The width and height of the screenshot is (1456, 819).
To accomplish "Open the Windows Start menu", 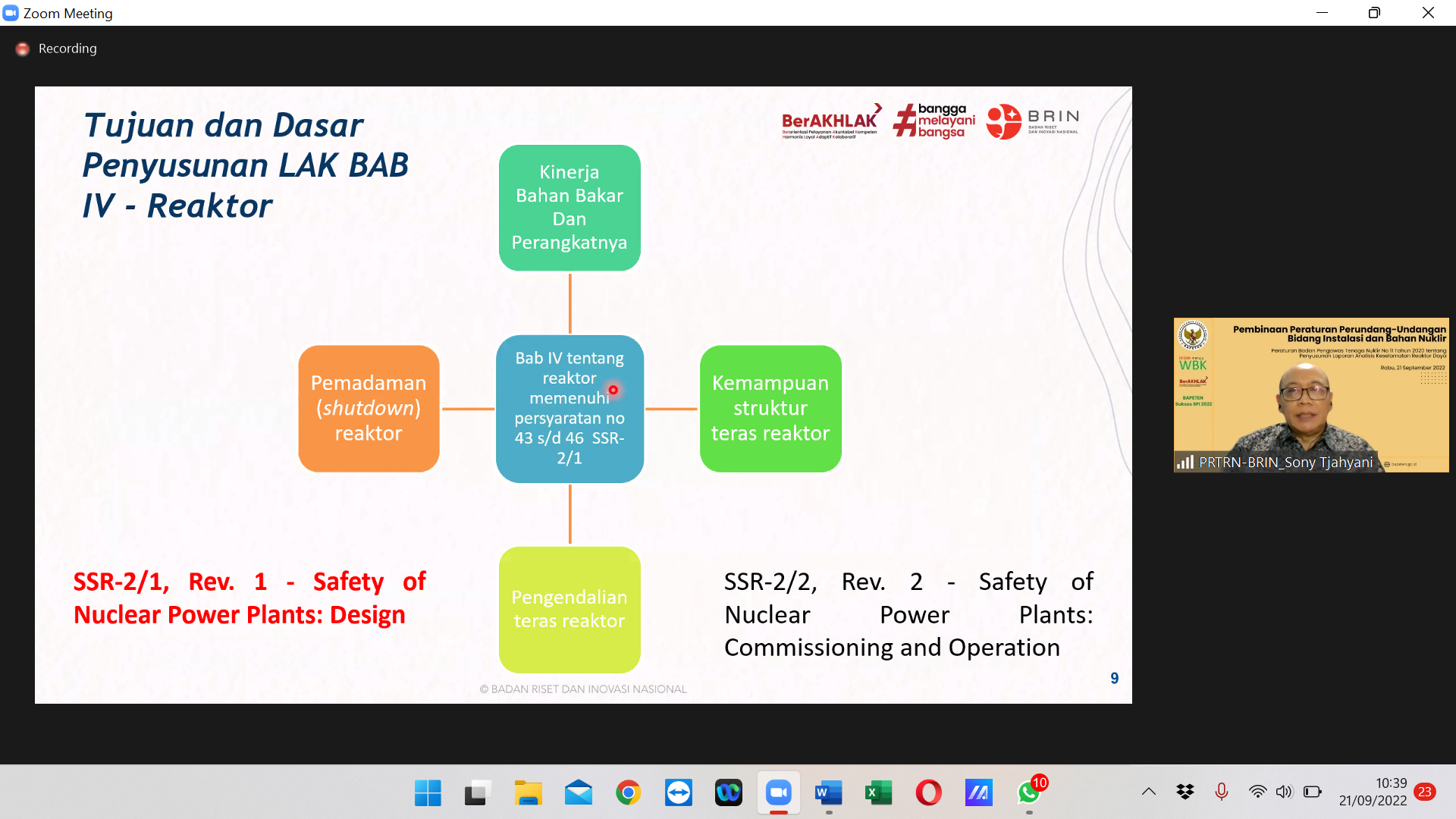I will point(428,793).
